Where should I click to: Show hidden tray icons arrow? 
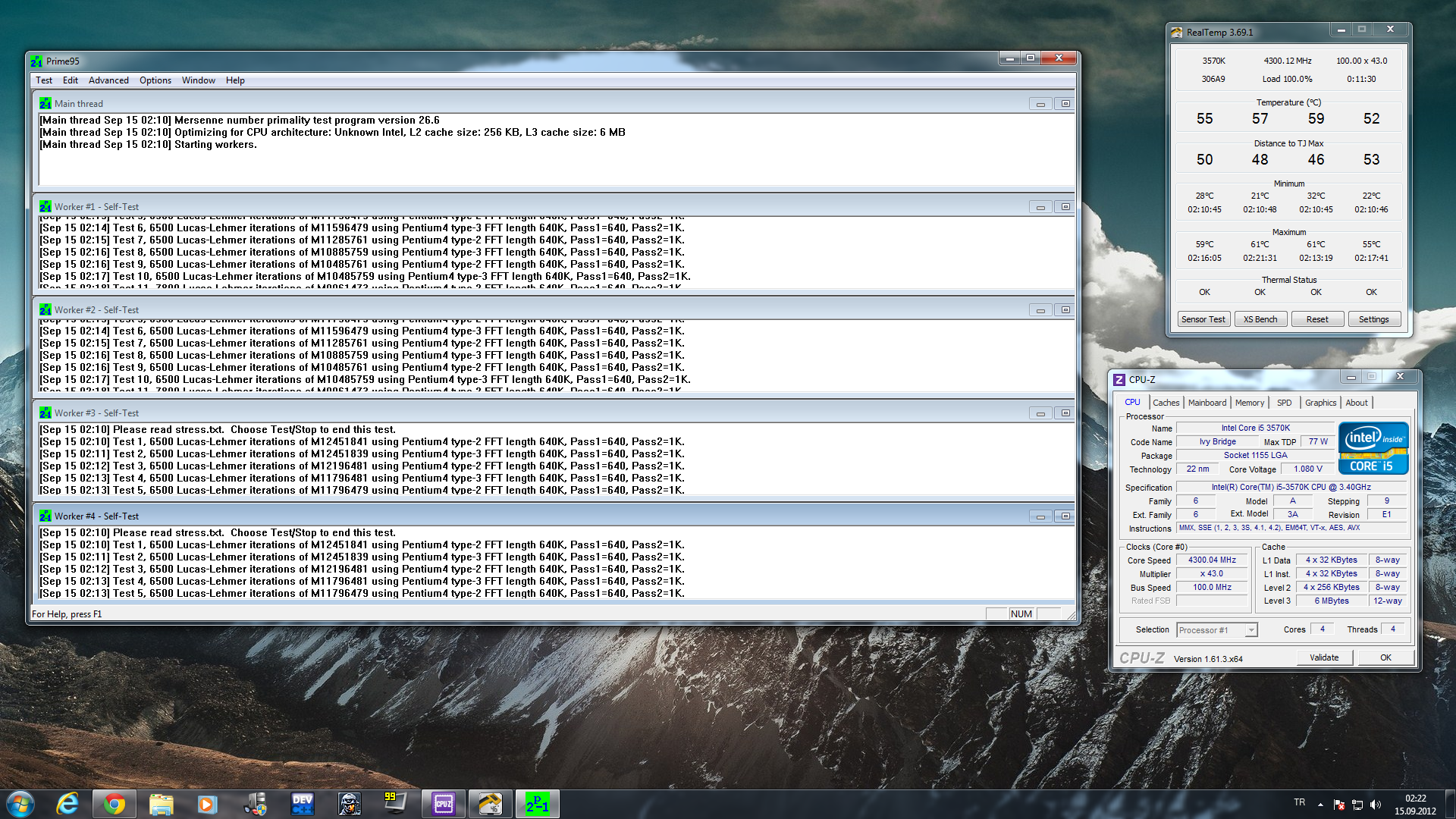tap(1321, 805)
